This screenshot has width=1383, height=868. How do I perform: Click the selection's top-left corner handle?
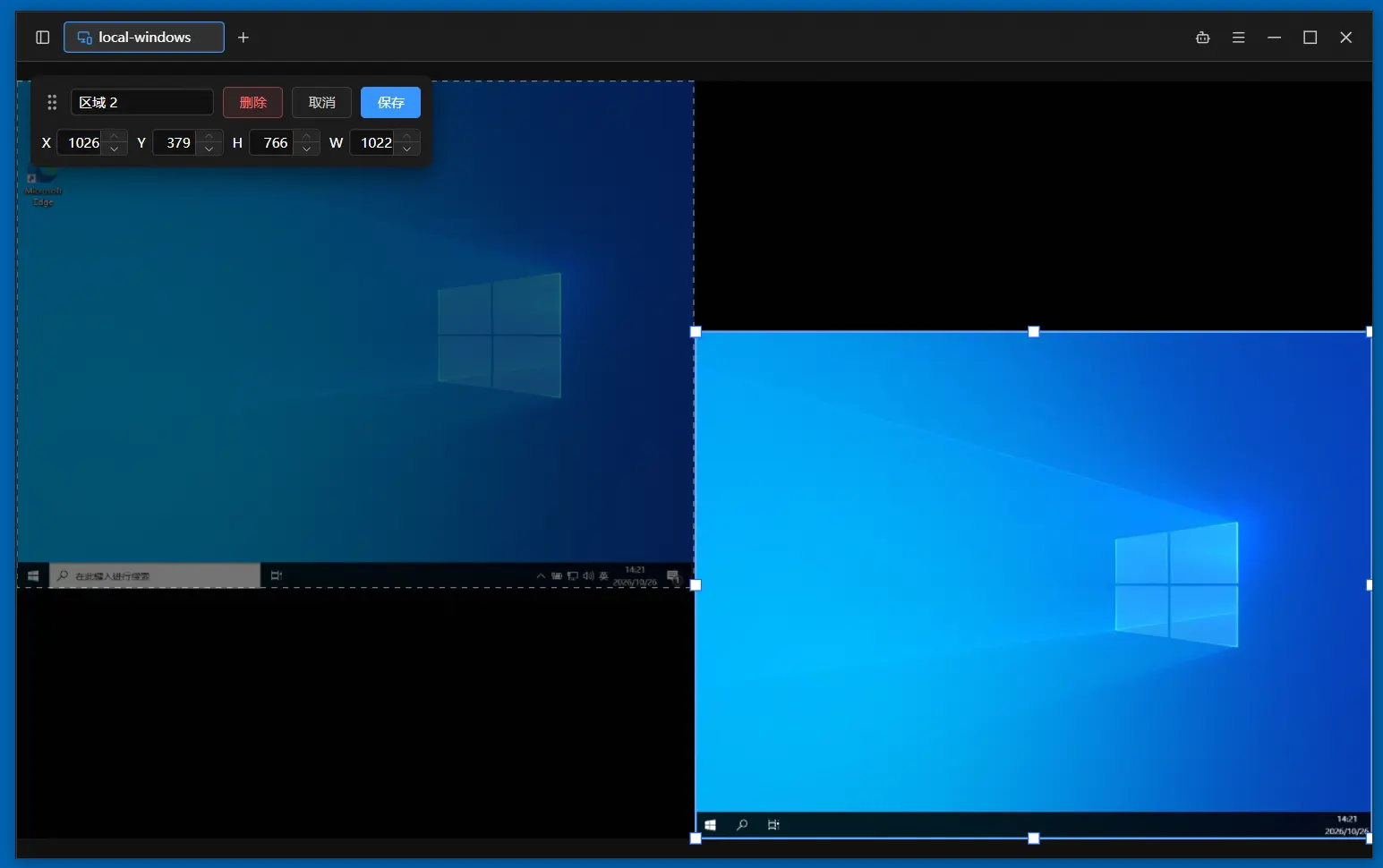(696, 332)
